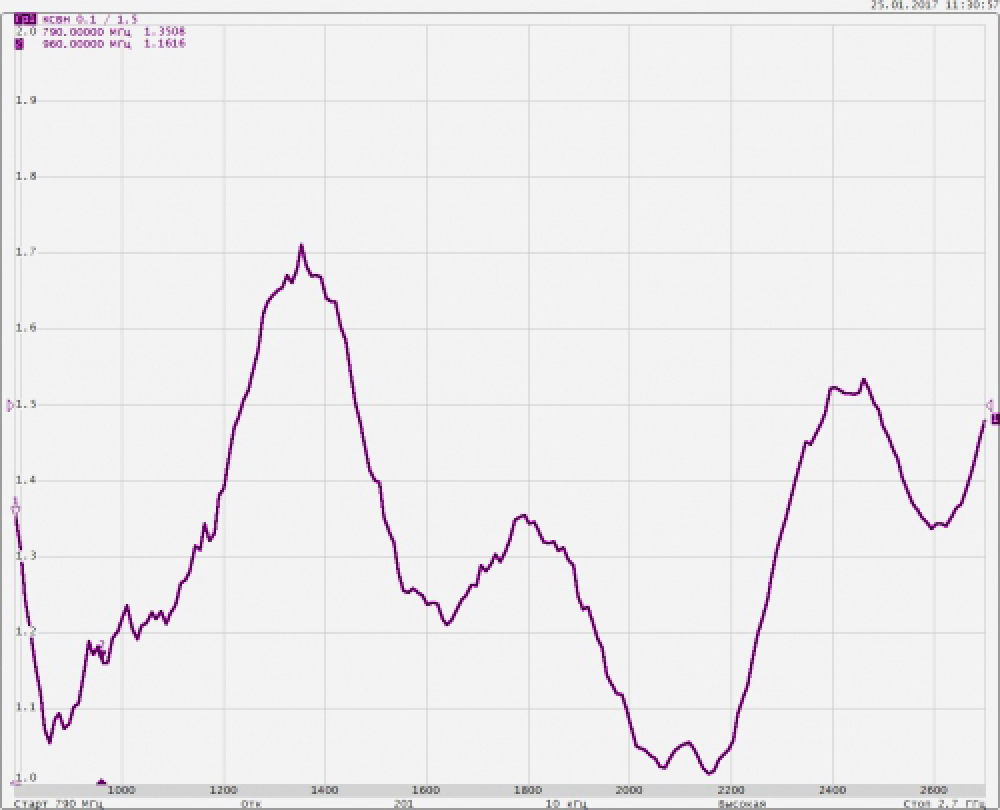Select the marker 2 readout 960.00000 МГц
The width and height of the screenshot is (1000, 810).
click(x=87, y=44)
